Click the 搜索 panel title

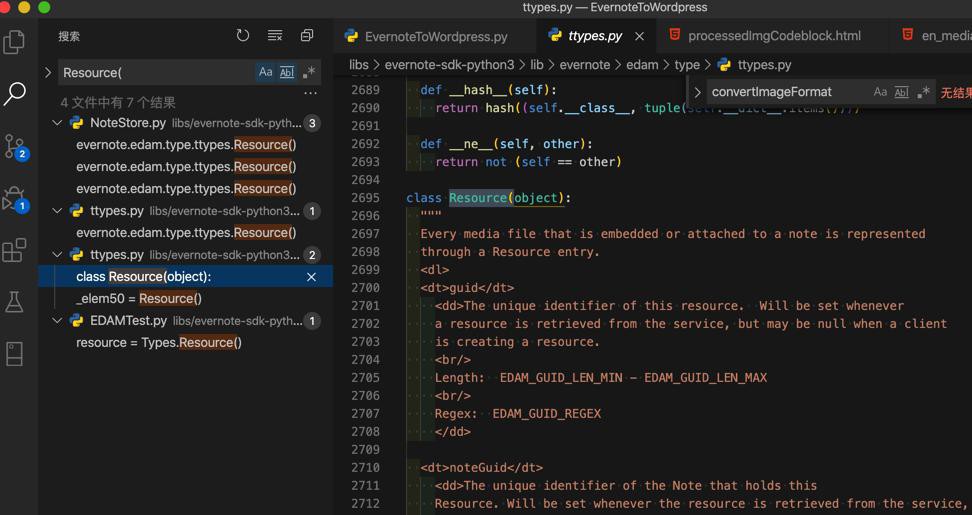[69, 36]
